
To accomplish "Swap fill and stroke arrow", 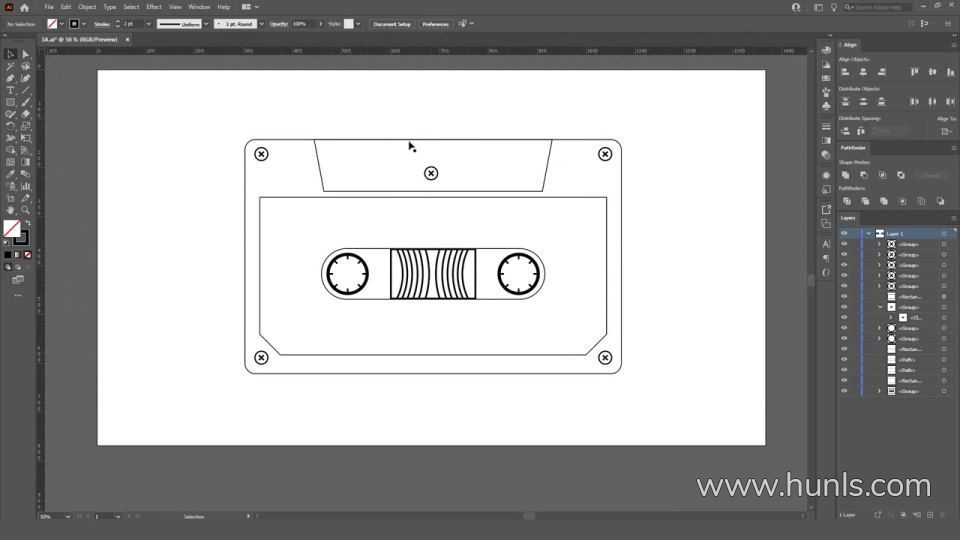I will [x=28, y=223].
